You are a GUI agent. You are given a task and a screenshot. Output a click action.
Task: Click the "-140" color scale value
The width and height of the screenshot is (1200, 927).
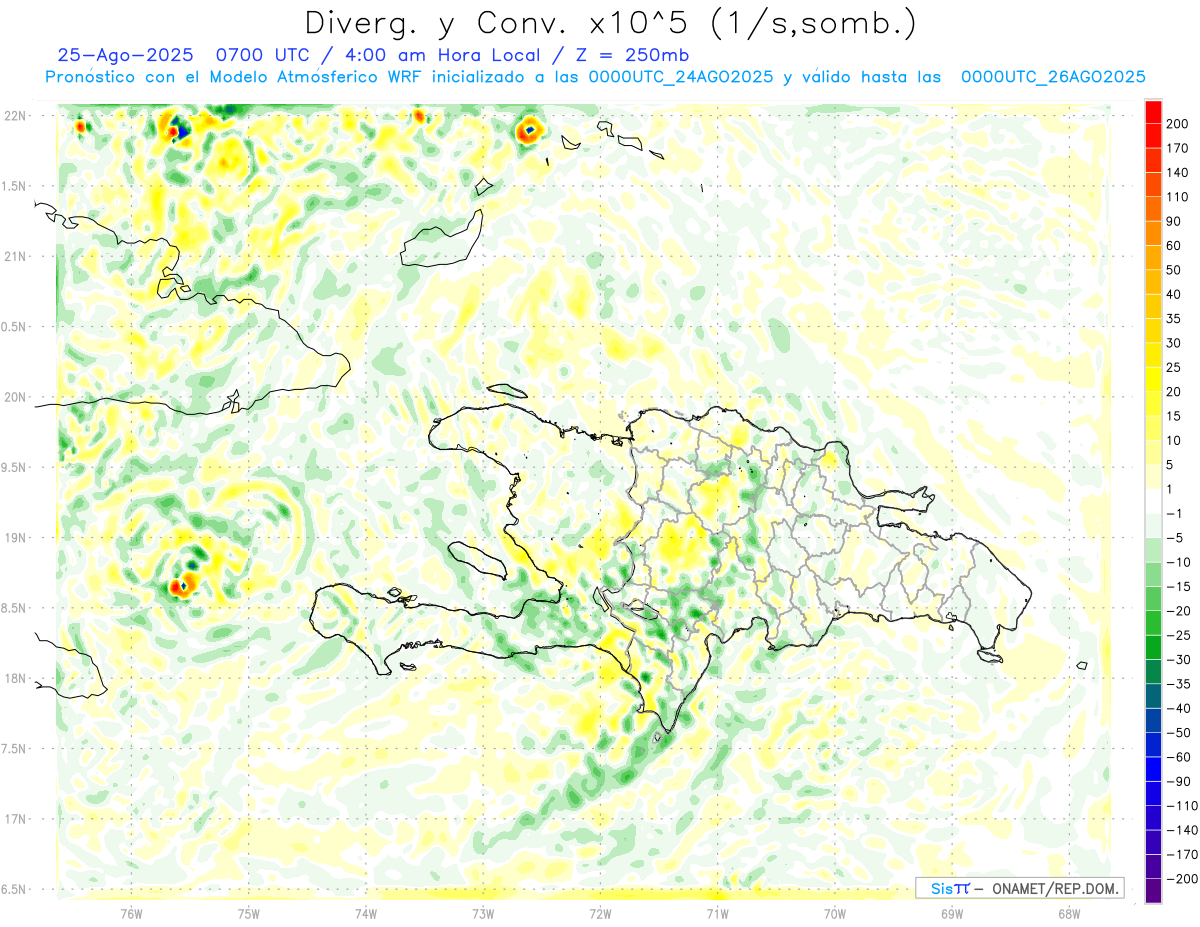(1183, 830)
